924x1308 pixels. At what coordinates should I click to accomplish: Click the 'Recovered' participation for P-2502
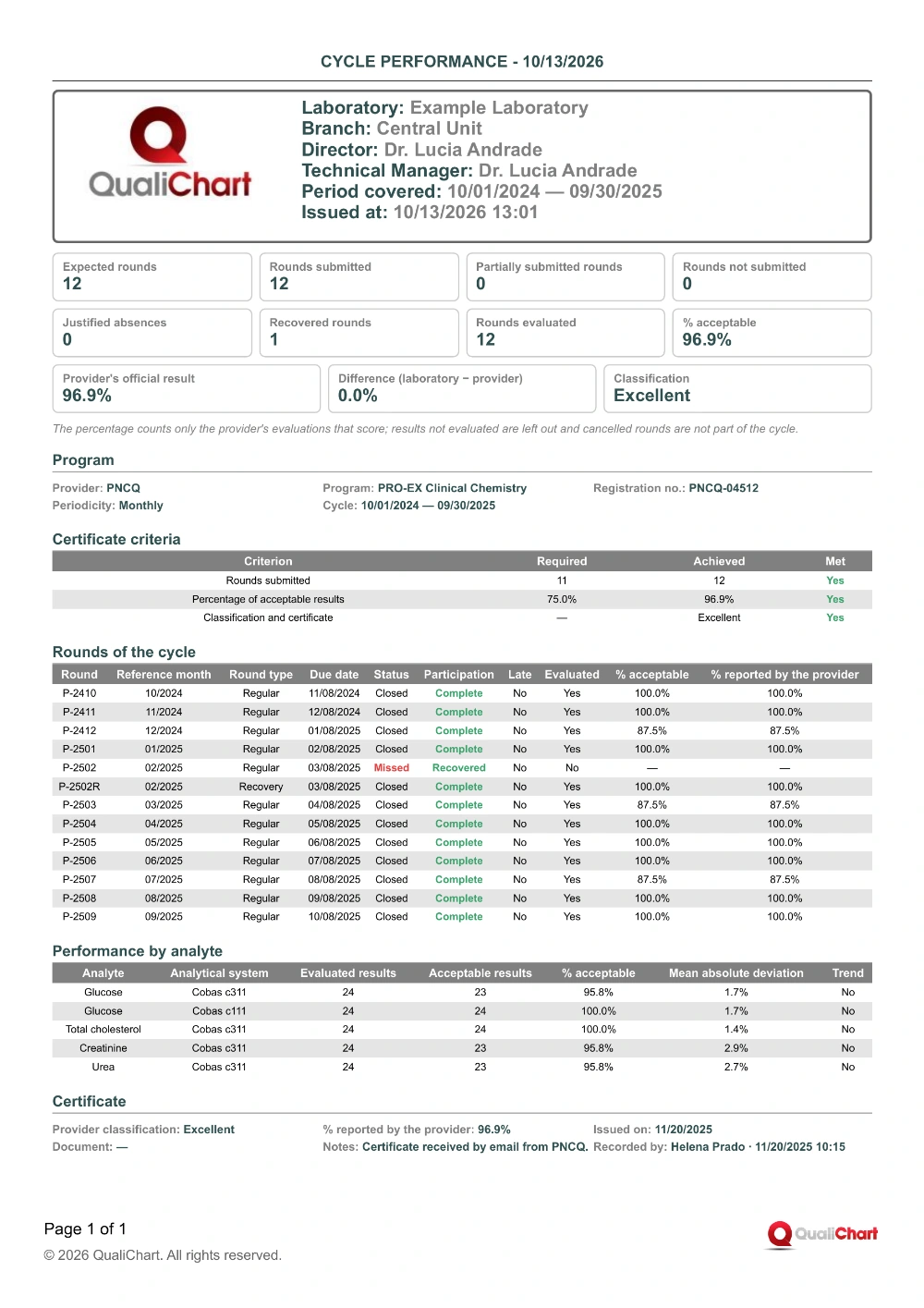(459, 768)
